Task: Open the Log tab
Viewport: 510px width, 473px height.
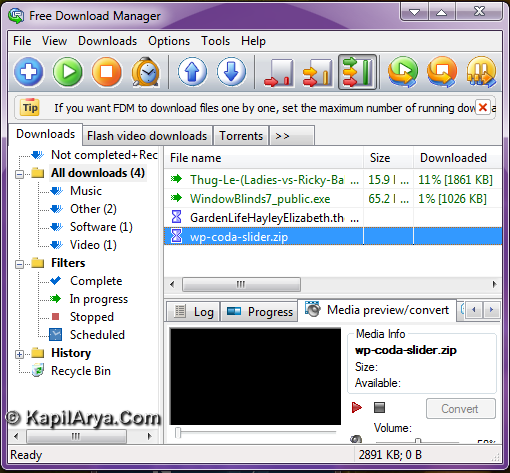Action: 193,312
